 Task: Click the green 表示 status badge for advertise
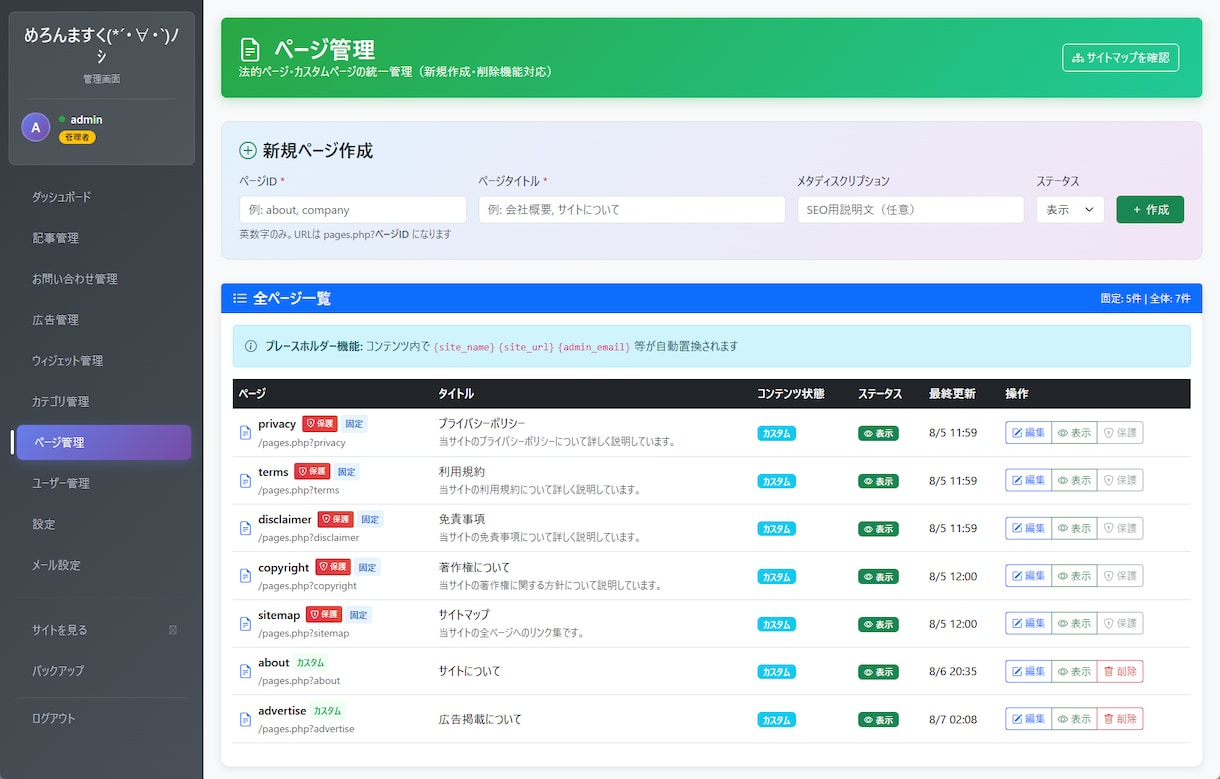tap(878, 719)
